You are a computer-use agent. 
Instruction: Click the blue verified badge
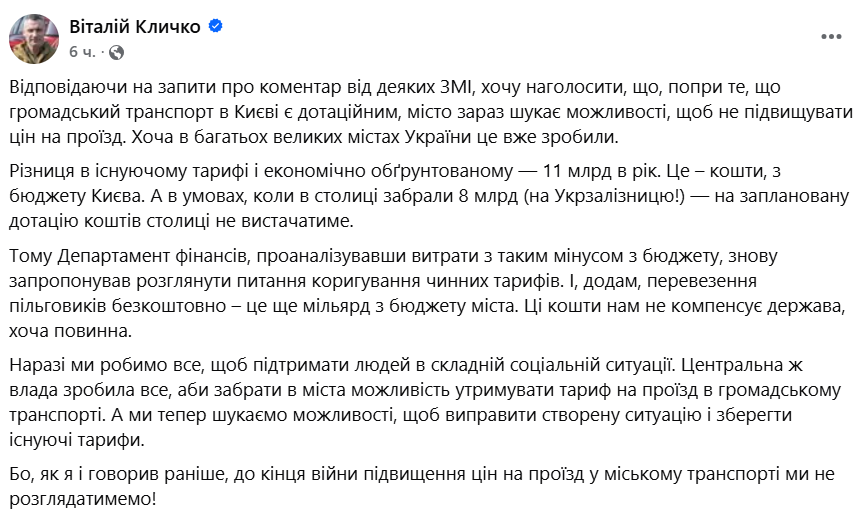(x=215, y=28)
